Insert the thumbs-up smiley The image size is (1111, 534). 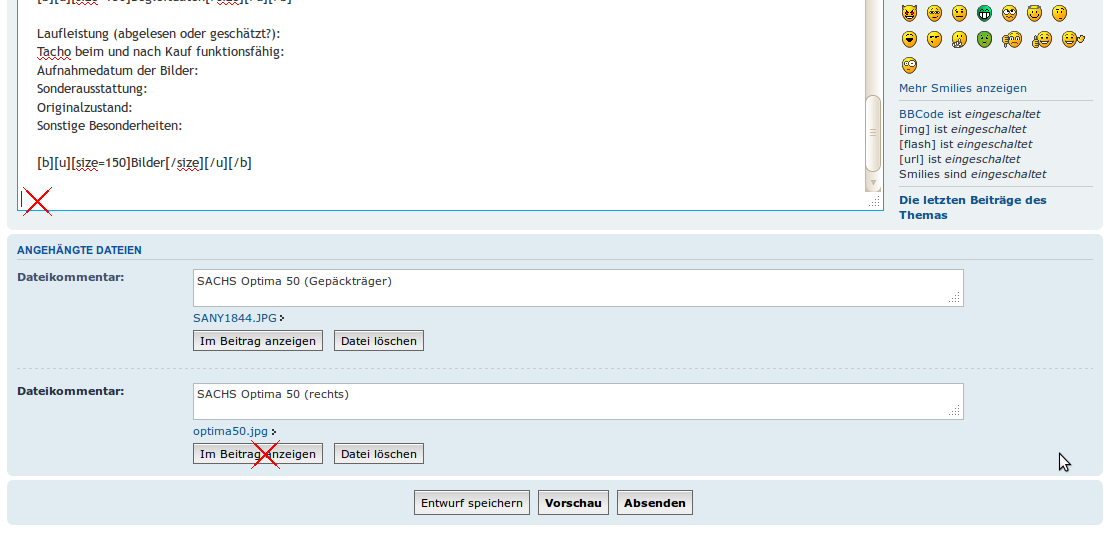pos(1042,39)
